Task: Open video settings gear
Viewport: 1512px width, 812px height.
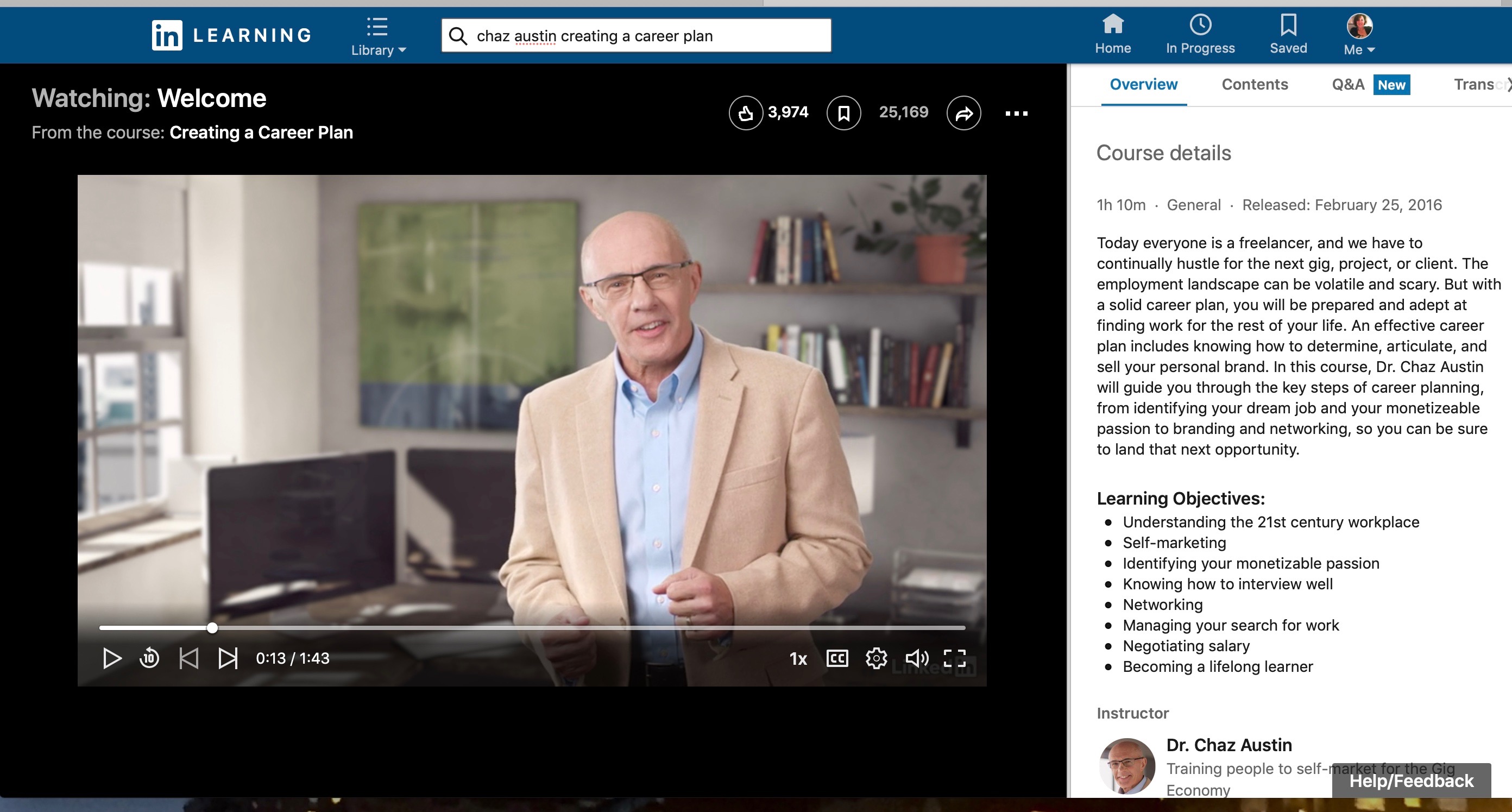Action: tap(875, 658)
